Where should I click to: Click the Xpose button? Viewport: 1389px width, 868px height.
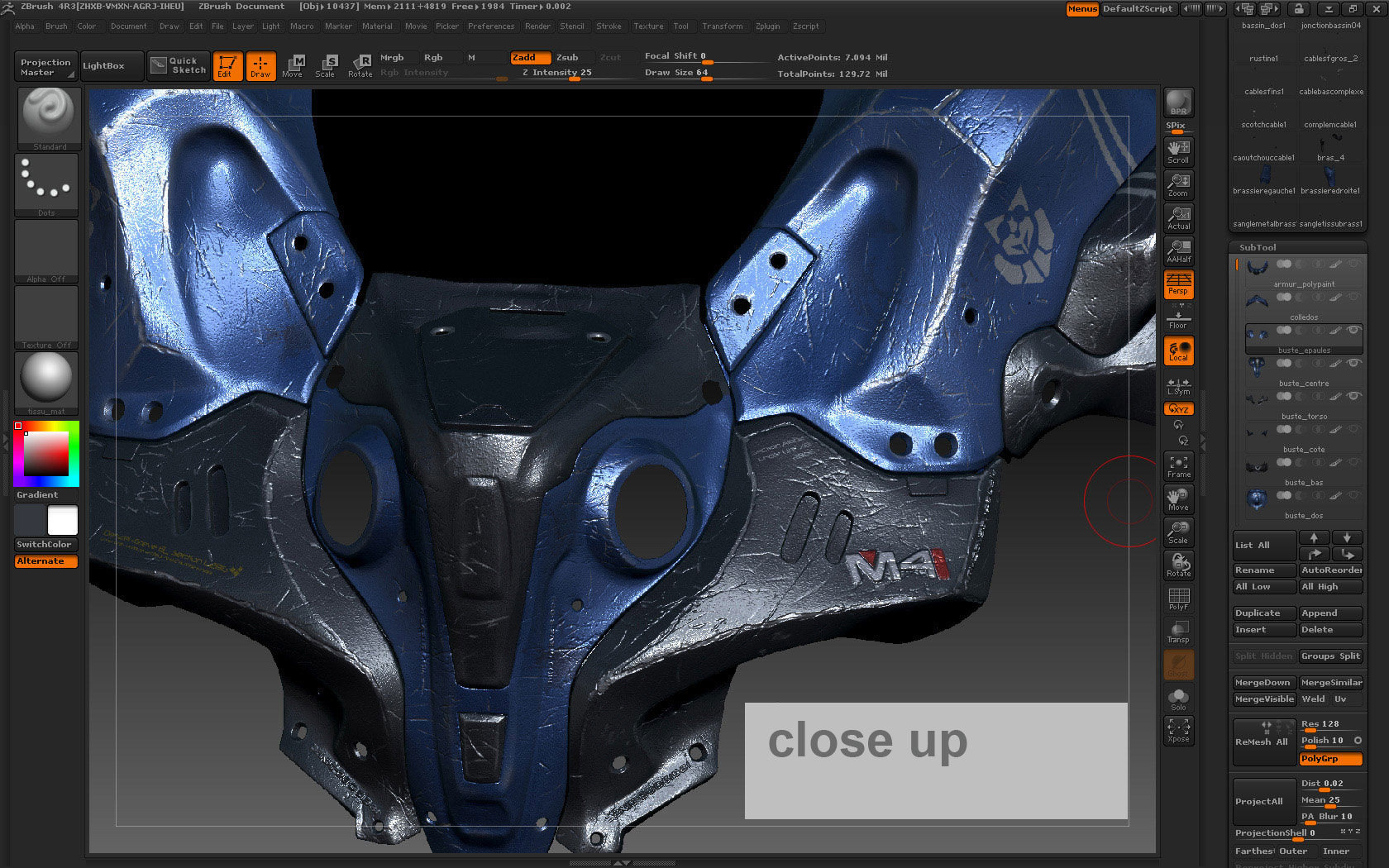1178,731
